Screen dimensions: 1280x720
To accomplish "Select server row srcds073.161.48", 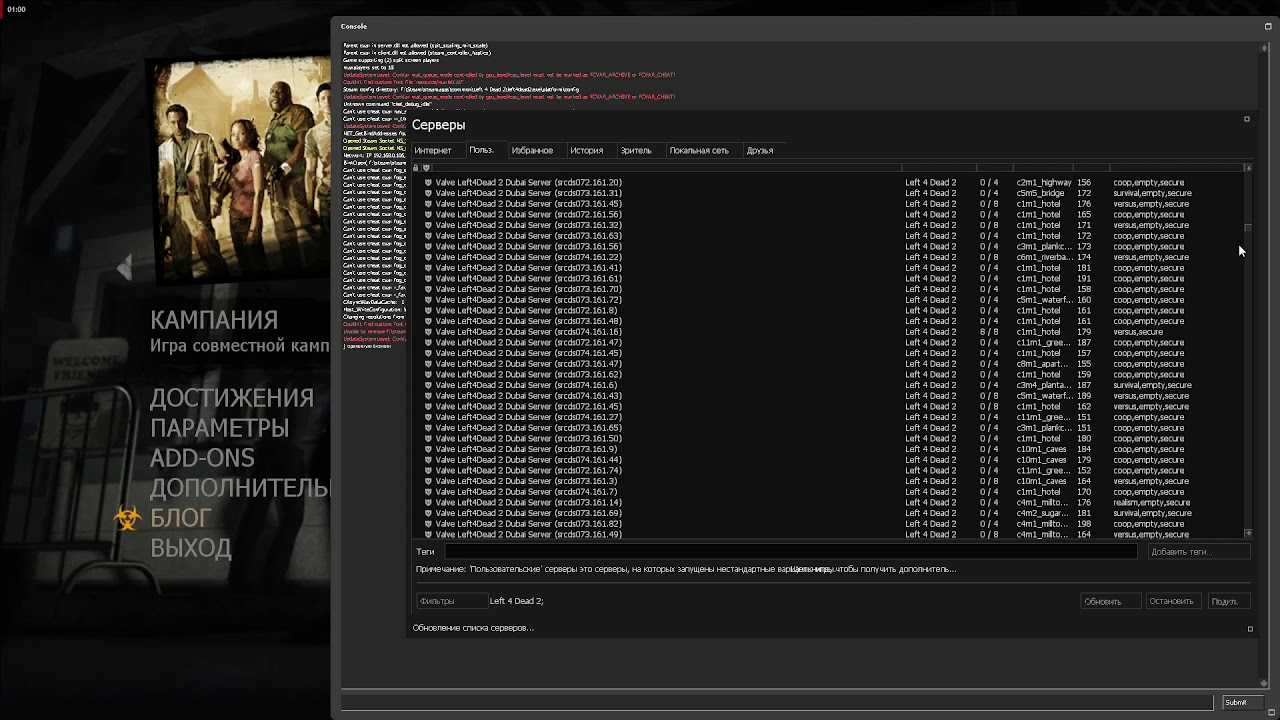I will [x=830, y=321].
